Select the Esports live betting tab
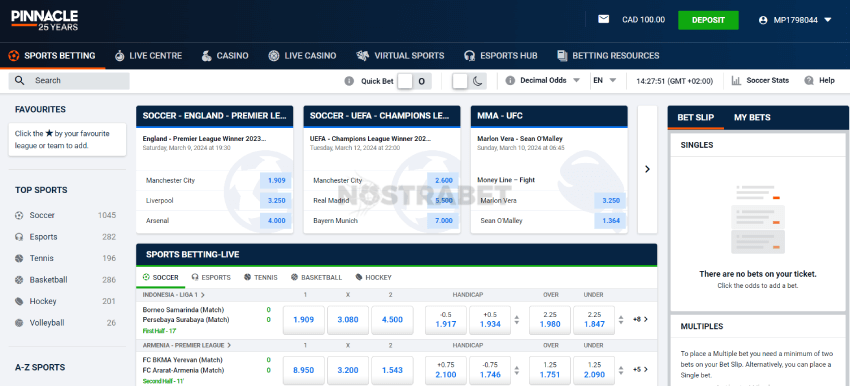The width and height of the screenshot is (850, 386). tap(210, 277)
